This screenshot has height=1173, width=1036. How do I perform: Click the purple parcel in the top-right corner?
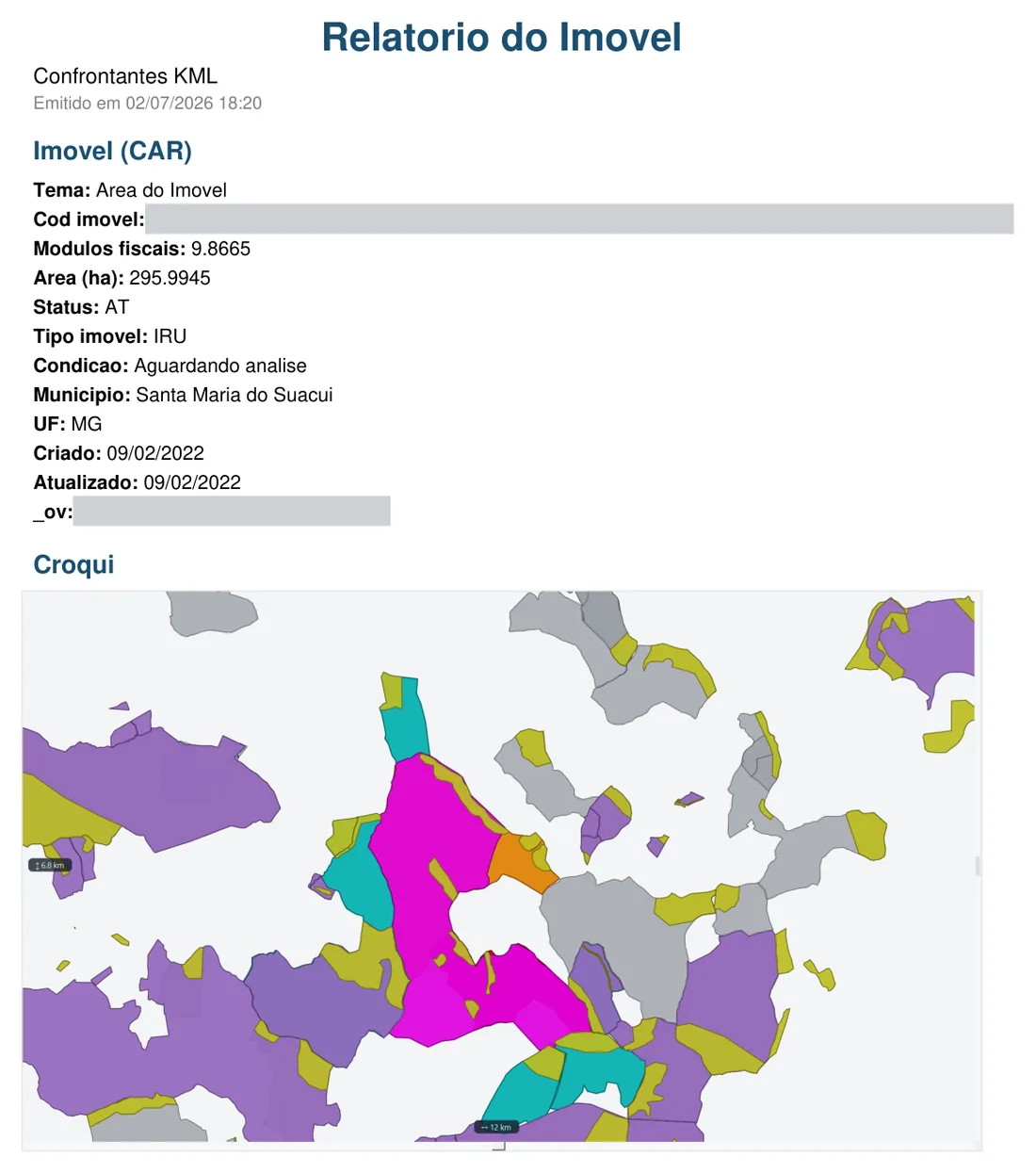point(928,641)
